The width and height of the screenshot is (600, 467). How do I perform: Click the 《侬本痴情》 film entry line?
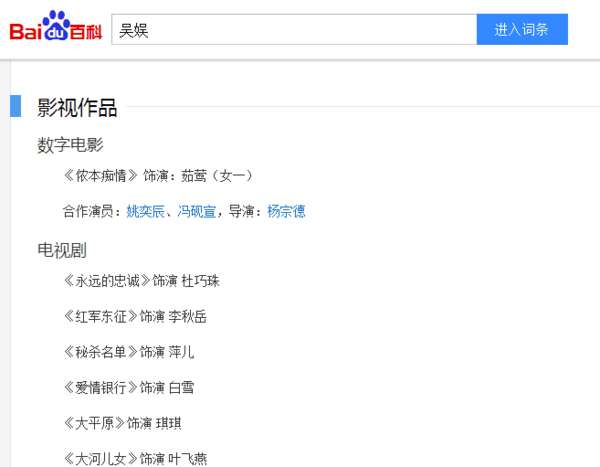point(158,176)
